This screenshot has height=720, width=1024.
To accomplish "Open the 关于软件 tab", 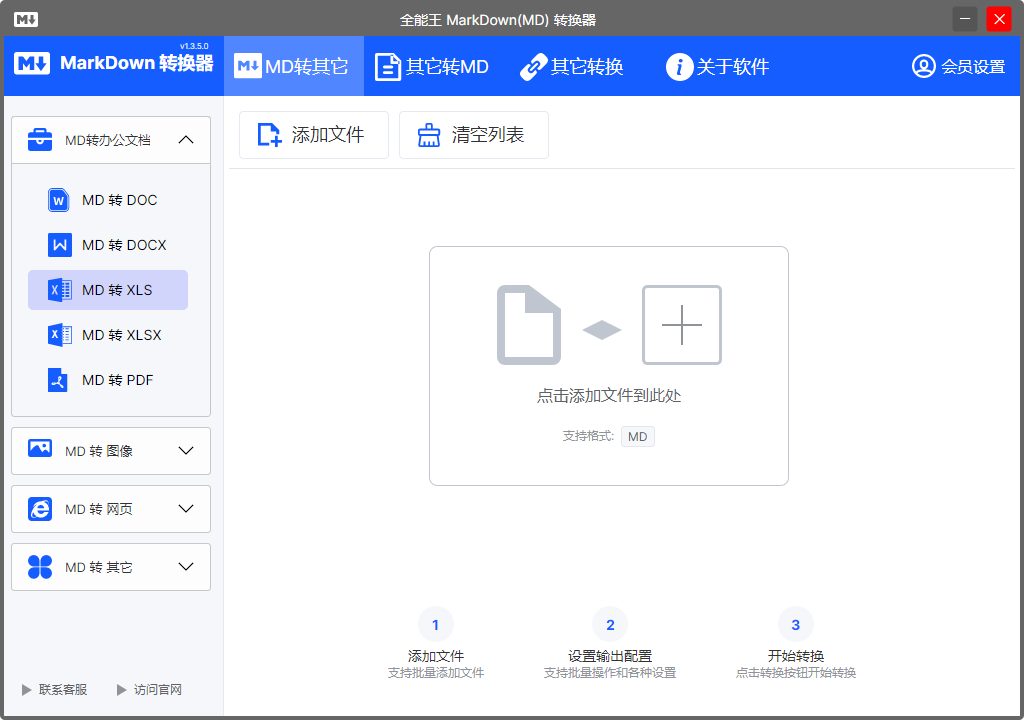I will pos(717,66).
